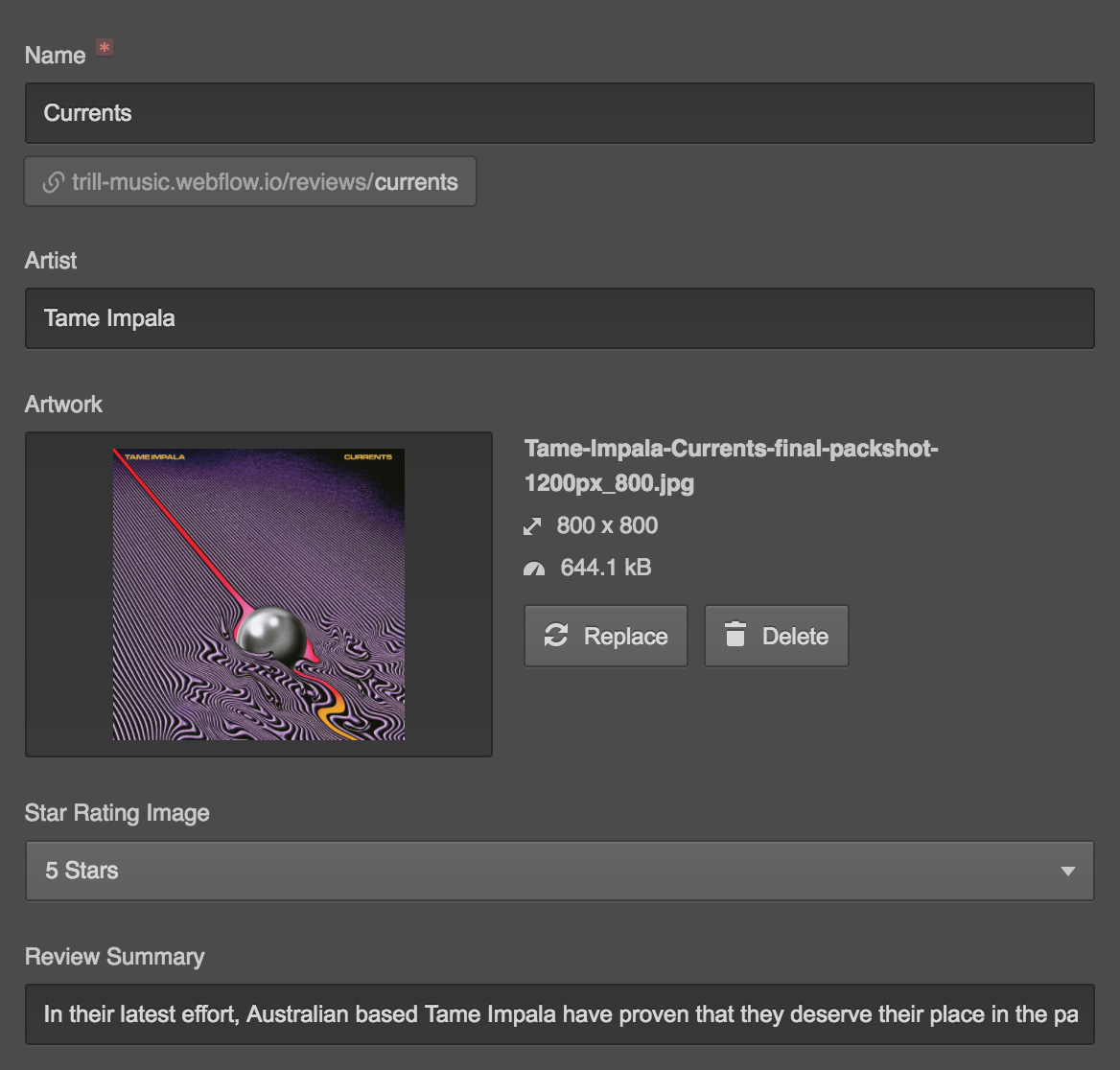The width and height of the screenshot is (1120, 1070).
Task: Click the Artwork section label
Action: 63,404
